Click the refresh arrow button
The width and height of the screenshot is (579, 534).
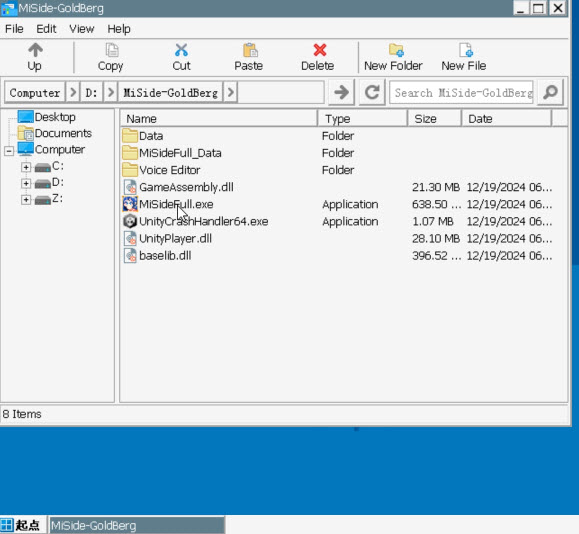372,92
